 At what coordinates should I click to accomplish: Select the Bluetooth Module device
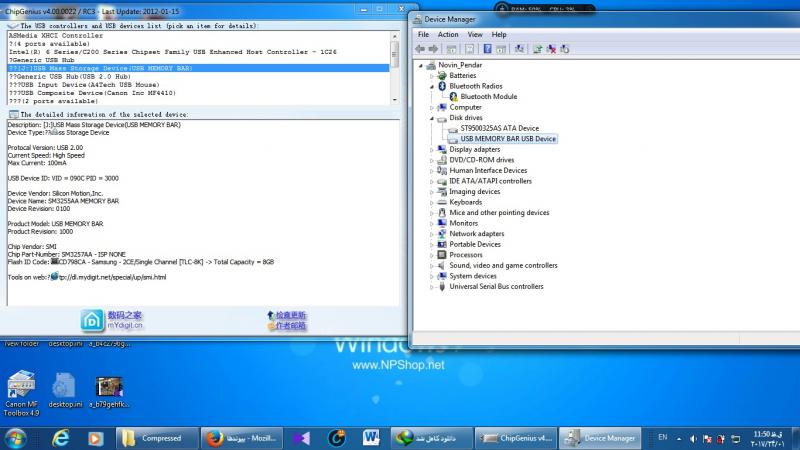coord(488,96)
